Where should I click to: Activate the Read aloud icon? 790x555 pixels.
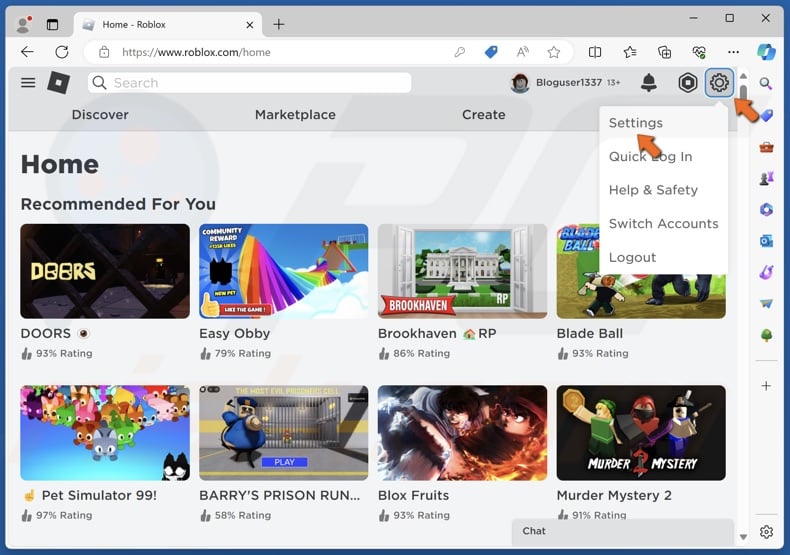(x=522, y=52)
